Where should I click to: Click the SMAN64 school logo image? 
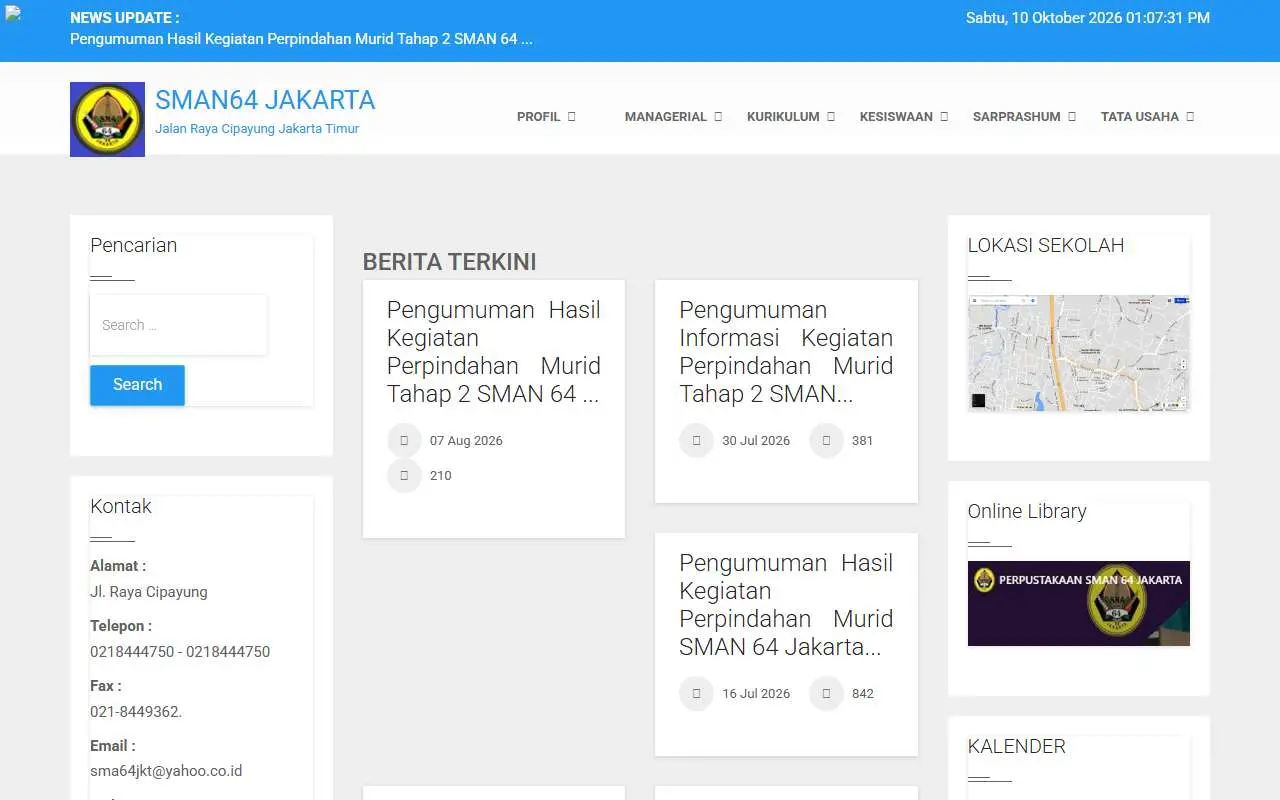coord(107,119)
